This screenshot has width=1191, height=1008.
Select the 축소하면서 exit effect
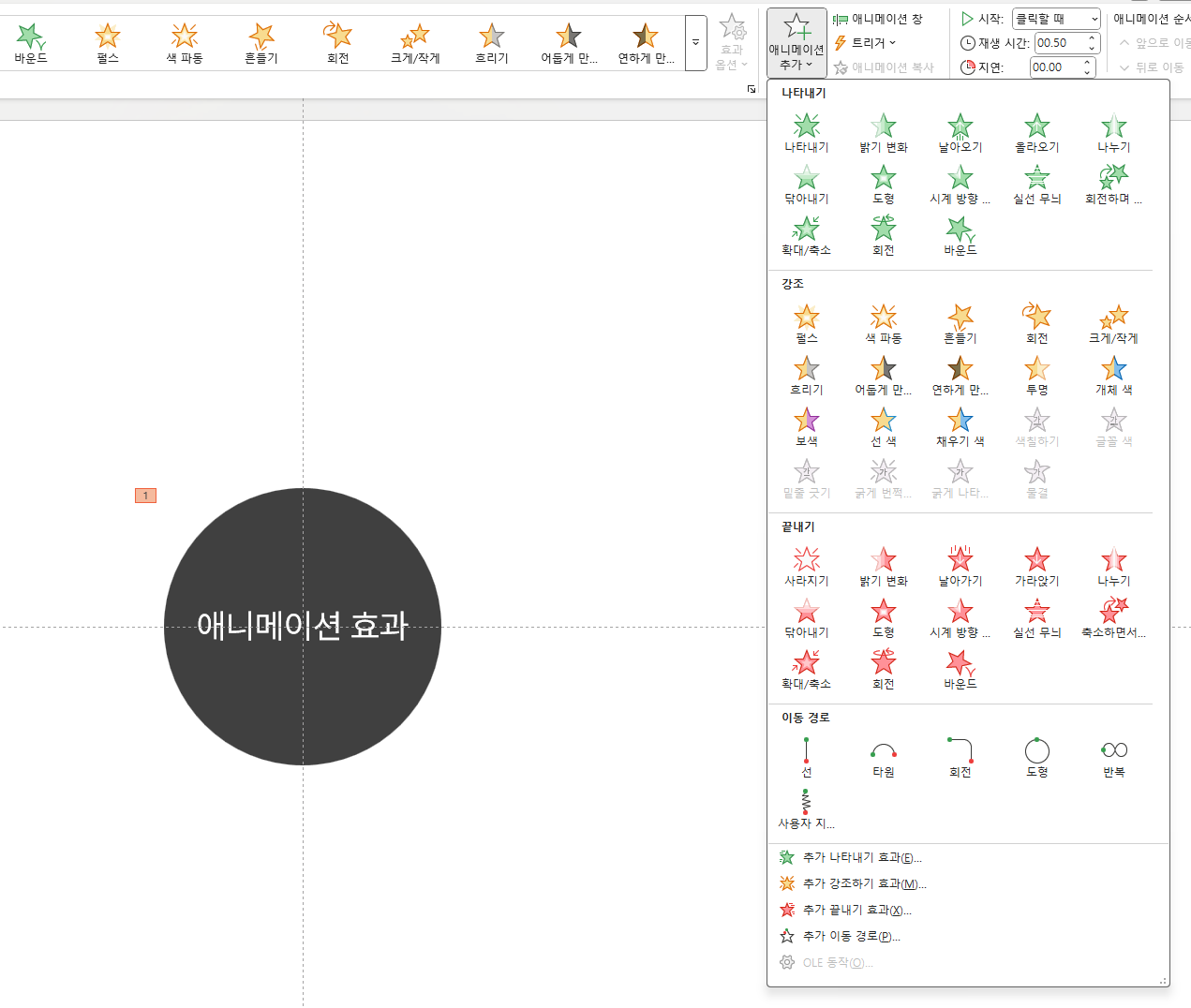click(1114, 618)
